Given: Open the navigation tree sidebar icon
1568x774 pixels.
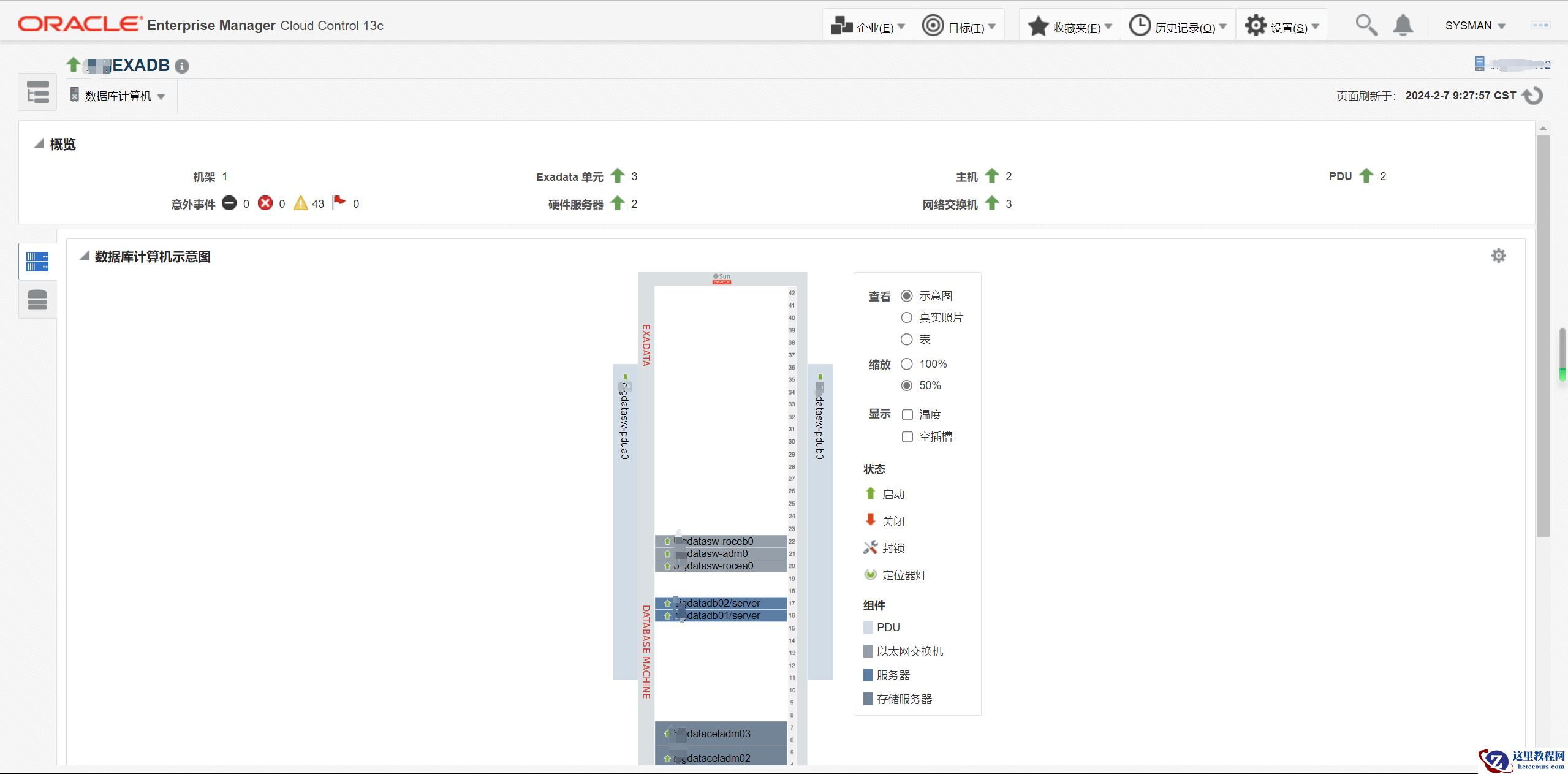Looking at the screenshot, I should (38, 93).
